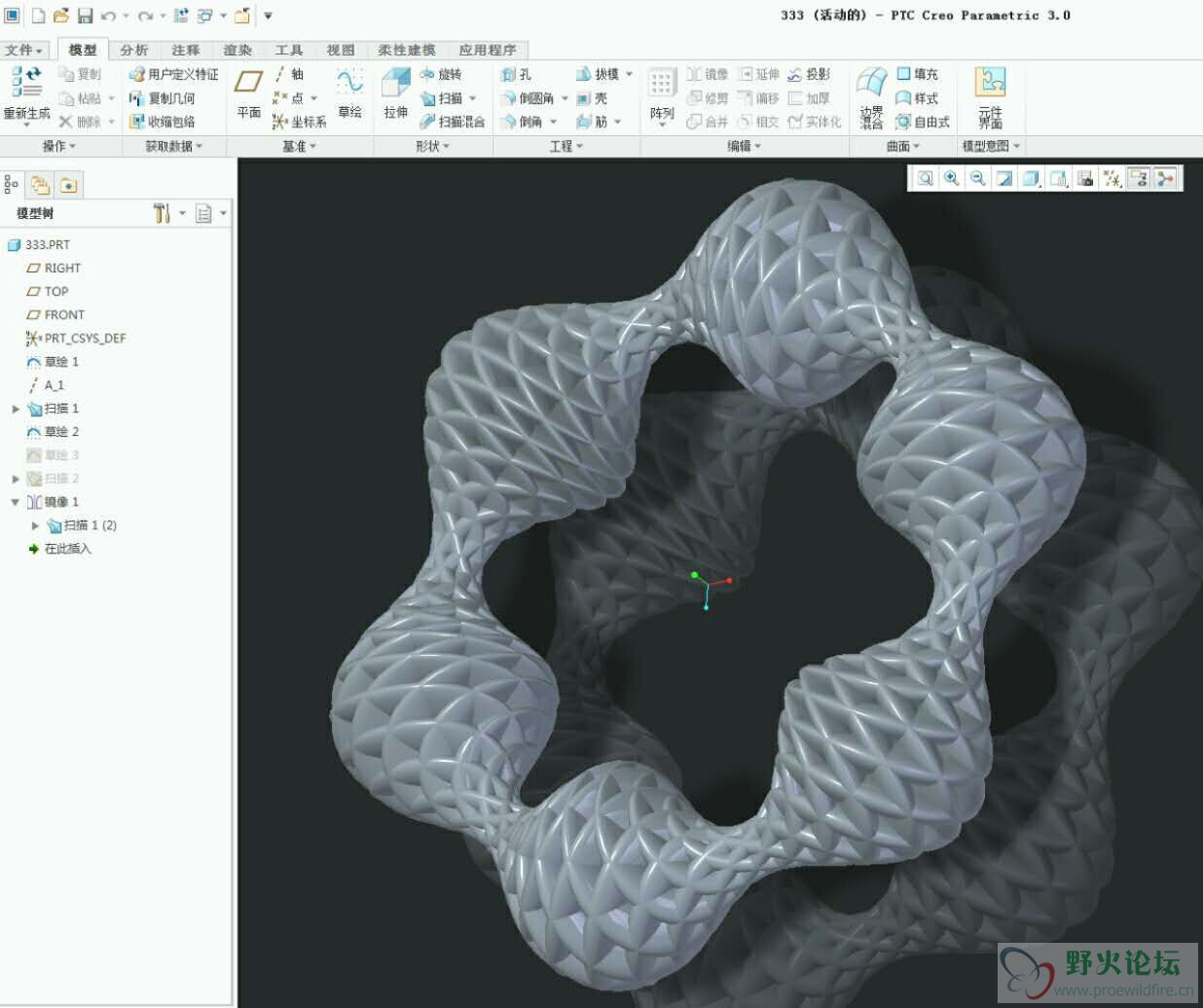
Task: Open the 阵列 (Pattern) tool
Action: (662, 94)
